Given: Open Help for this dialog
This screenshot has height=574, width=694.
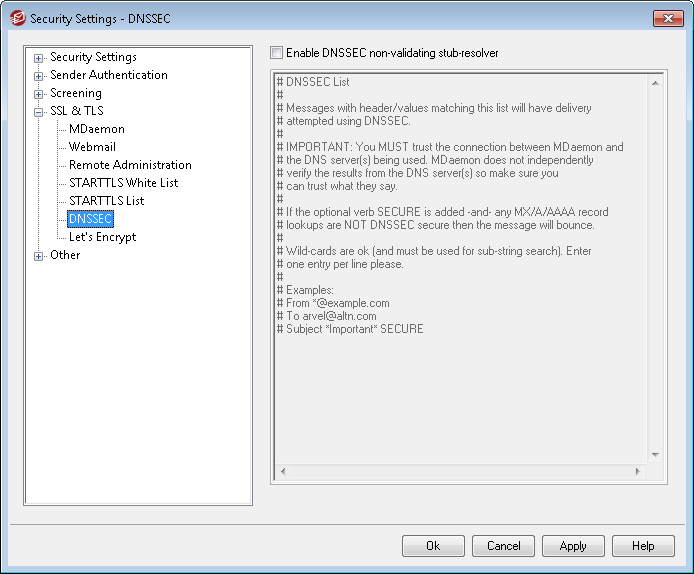Looking at the screenshot, I should coord(643,546).
